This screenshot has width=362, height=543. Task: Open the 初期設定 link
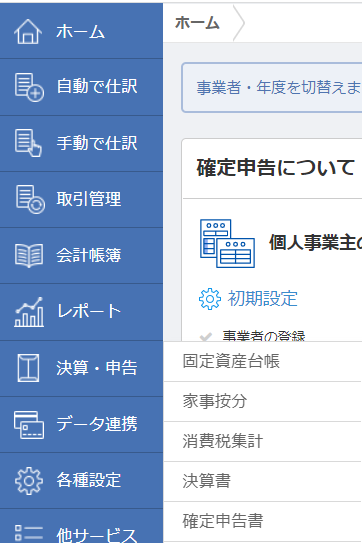[263, 299]
